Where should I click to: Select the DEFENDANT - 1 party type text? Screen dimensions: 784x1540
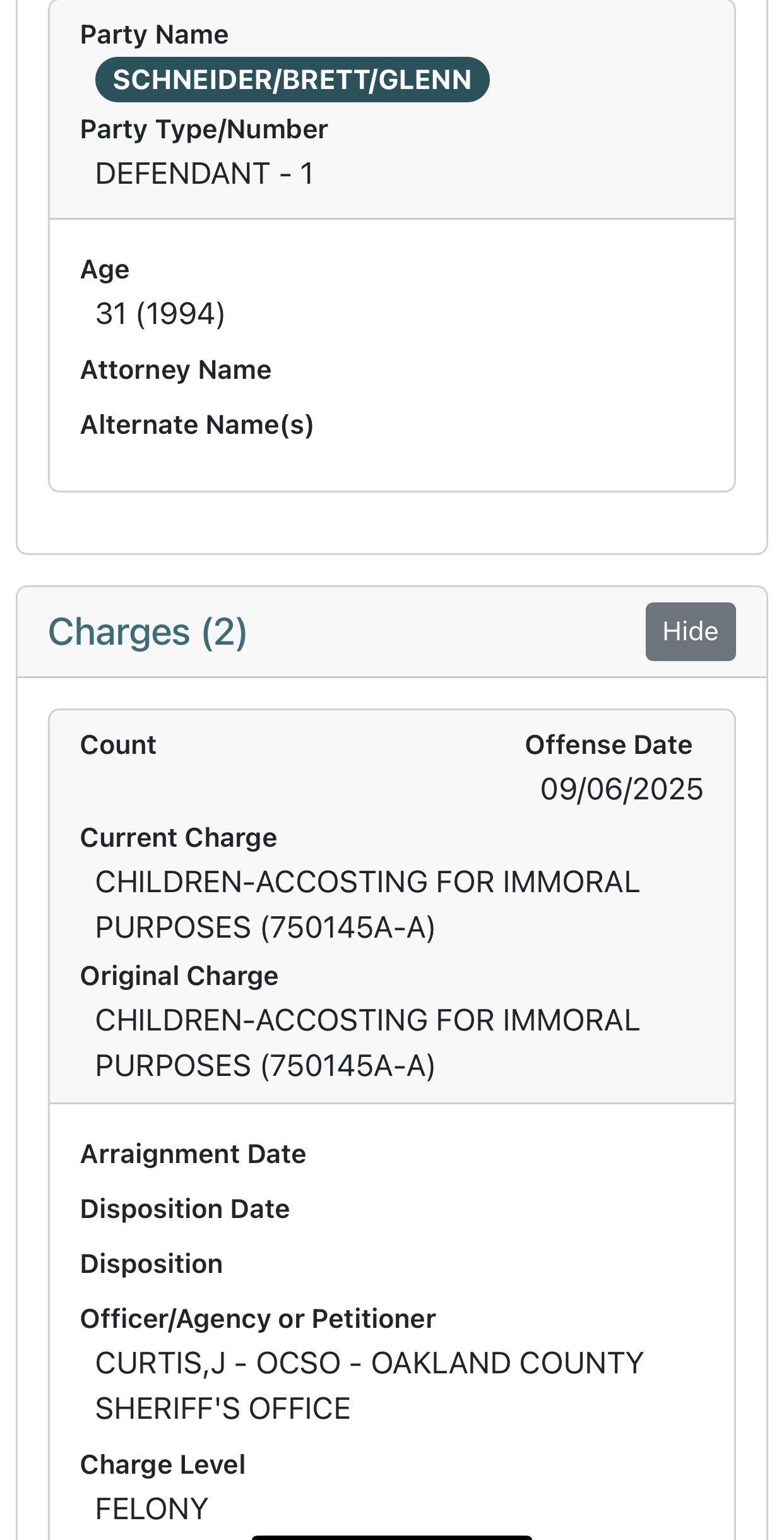205,174
